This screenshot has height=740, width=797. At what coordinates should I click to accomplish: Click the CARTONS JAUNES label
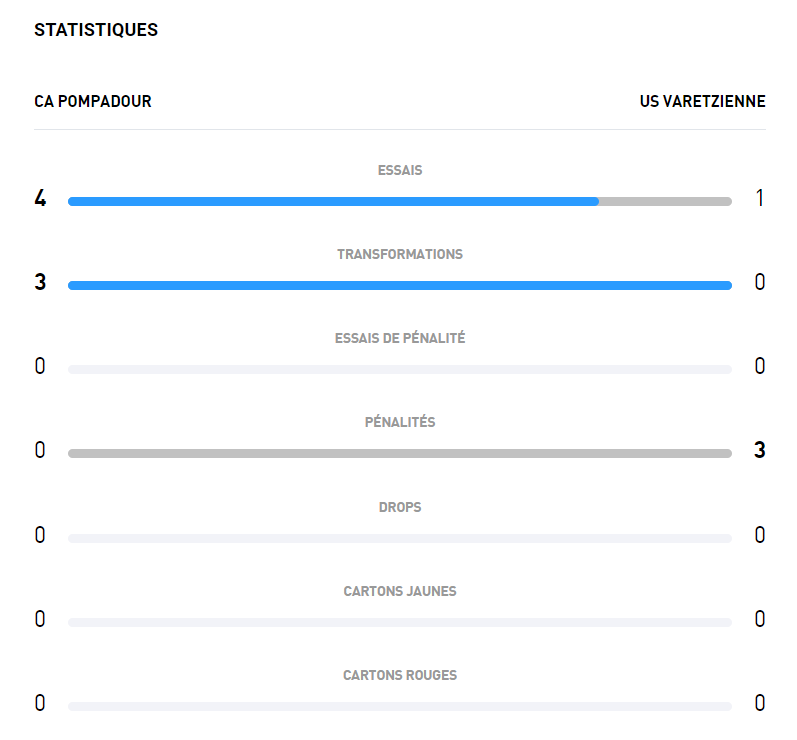point(400,591)
